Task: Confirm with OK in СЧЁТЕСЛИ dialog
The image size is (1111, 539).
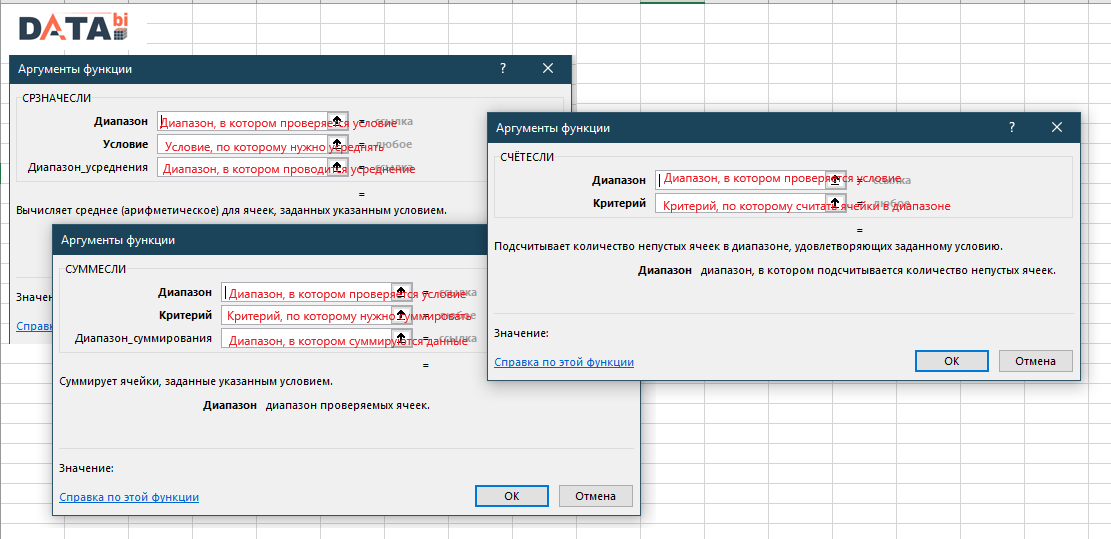Action: tap(952, 361)
